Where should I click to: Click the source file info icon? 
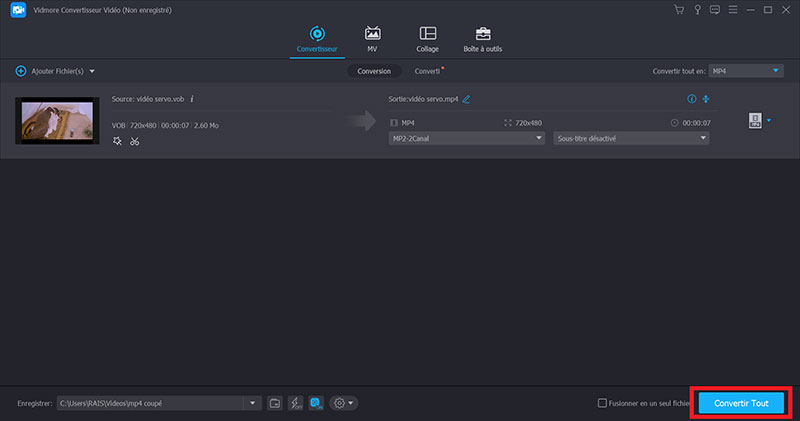pos(192,99)
